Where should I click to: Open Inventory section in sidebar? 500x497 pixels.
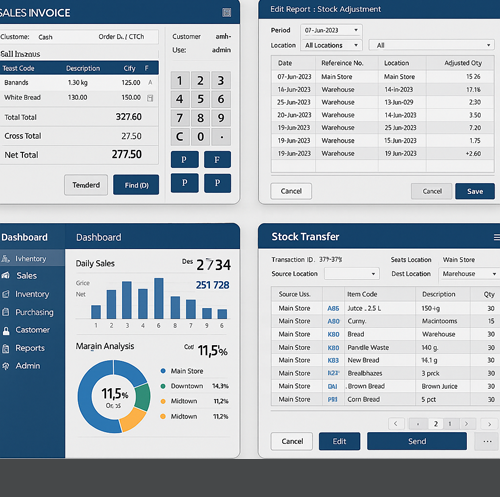(32, 294)
